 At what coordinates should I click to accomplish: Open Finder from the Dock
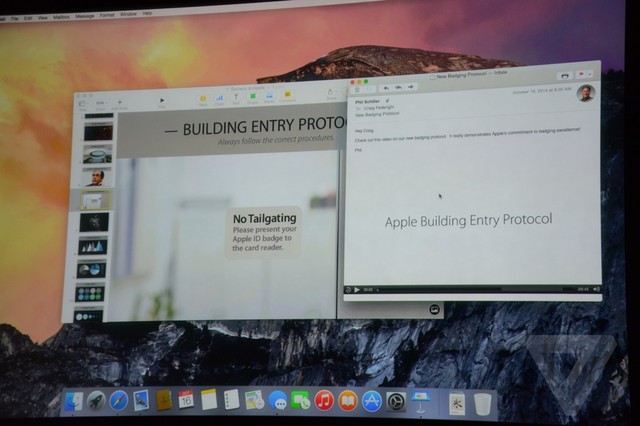pyautogui.click(x=74, y=402)
